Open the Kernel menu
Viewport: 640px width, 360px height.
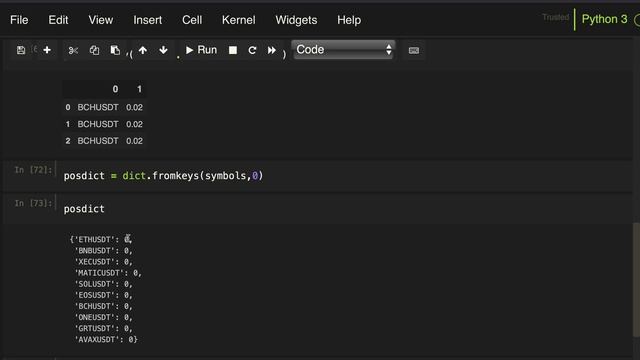pos(238,20)
